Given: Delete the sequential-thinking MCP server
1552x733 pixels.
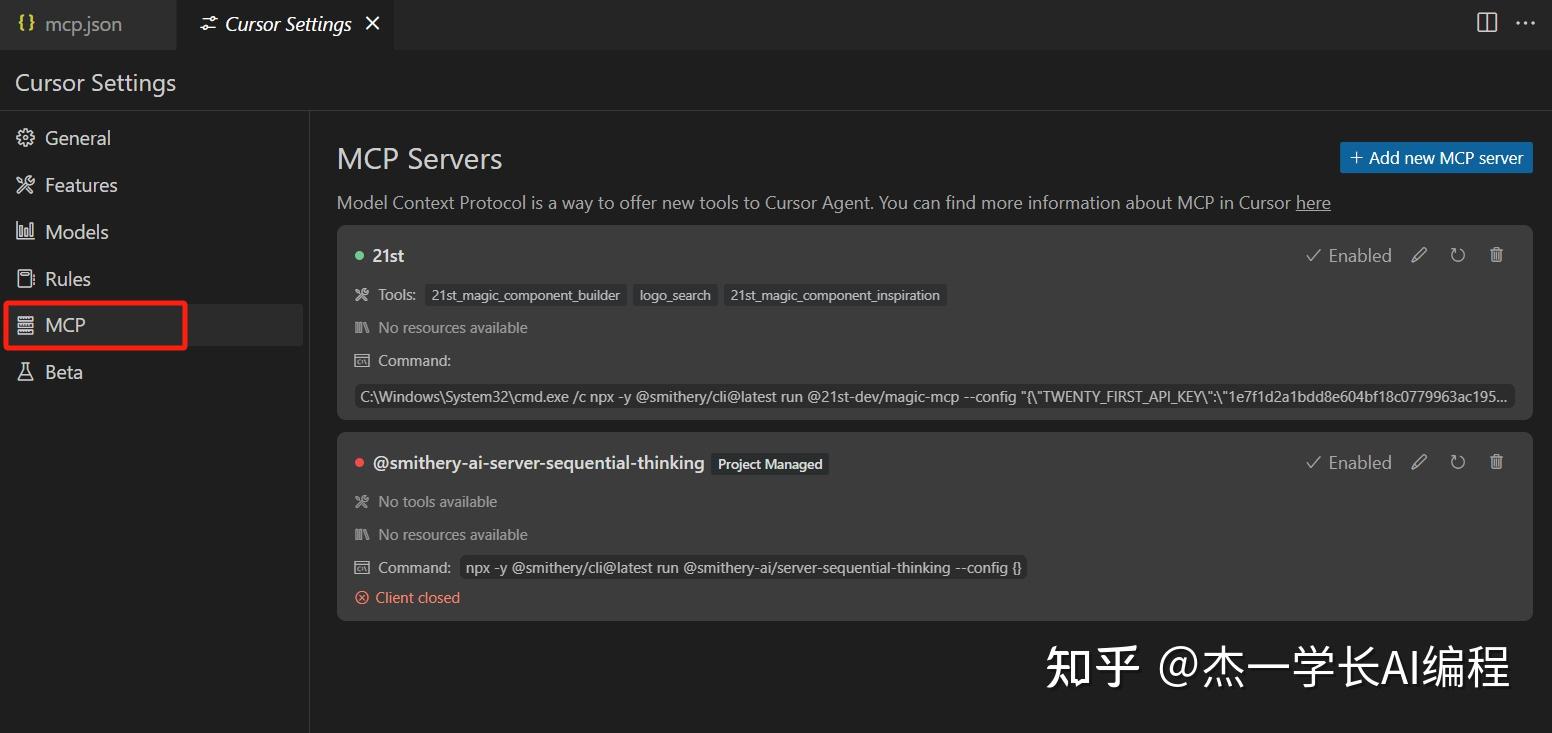Looking at the screenshot, I should (x=1496, y=462).
